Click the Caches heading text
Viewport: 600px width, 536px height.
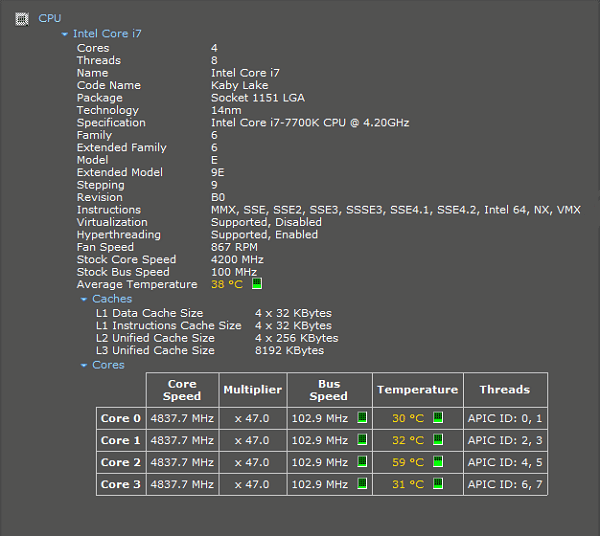(x=112, y=299)
